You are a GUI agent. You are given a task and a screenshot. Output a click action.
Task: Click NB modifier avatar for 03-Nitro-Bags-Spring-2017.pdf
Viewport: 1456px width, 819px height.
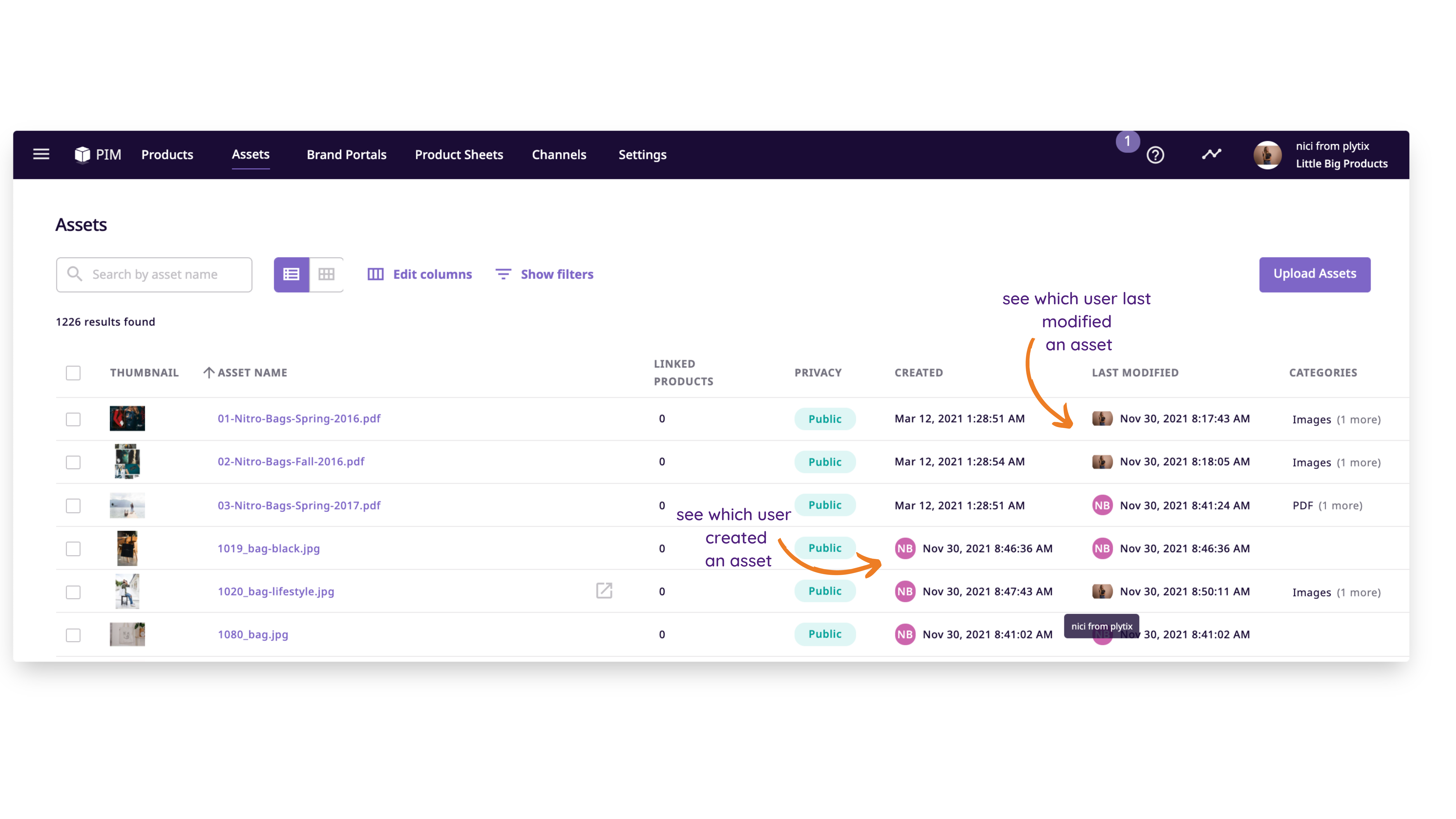[x=1102, y=505]
